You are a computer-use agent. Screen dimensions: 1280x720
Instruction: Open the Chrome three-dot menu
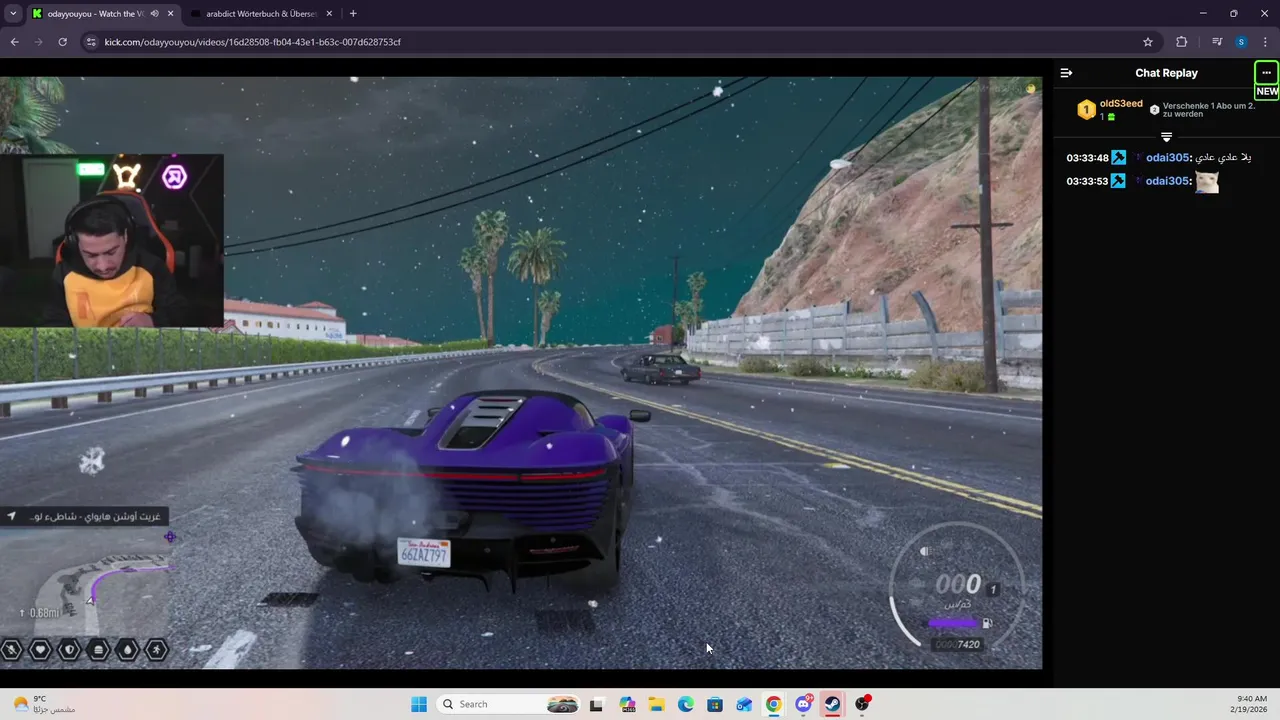[1266, 42]
